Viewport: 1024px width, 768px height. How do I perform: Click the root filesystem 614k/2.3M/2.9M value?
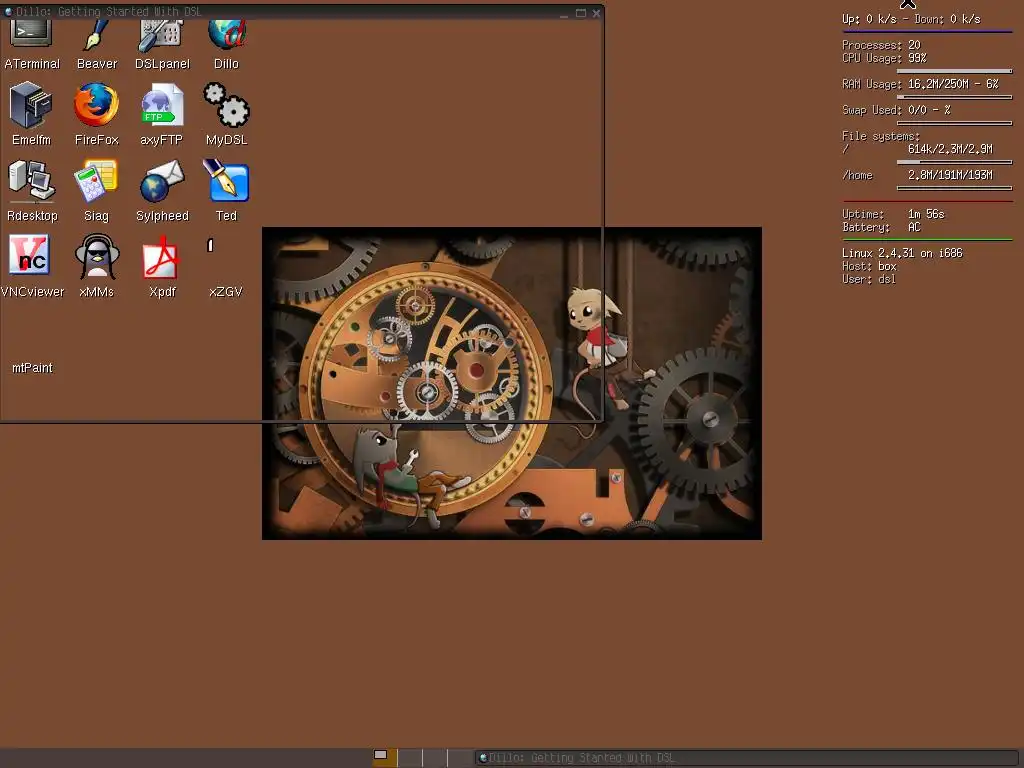[950, 149]
